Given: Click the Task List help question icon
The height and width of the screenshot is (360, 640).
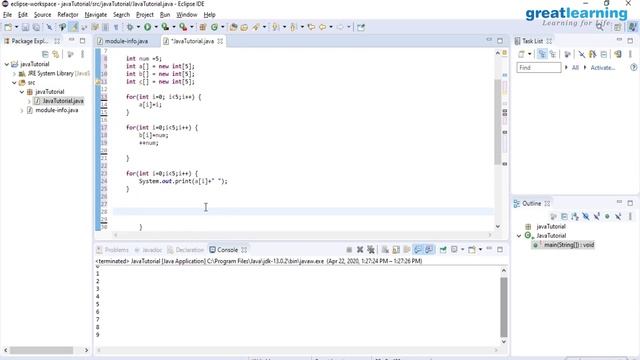Looking at the screenshot, I should point(633,68).
